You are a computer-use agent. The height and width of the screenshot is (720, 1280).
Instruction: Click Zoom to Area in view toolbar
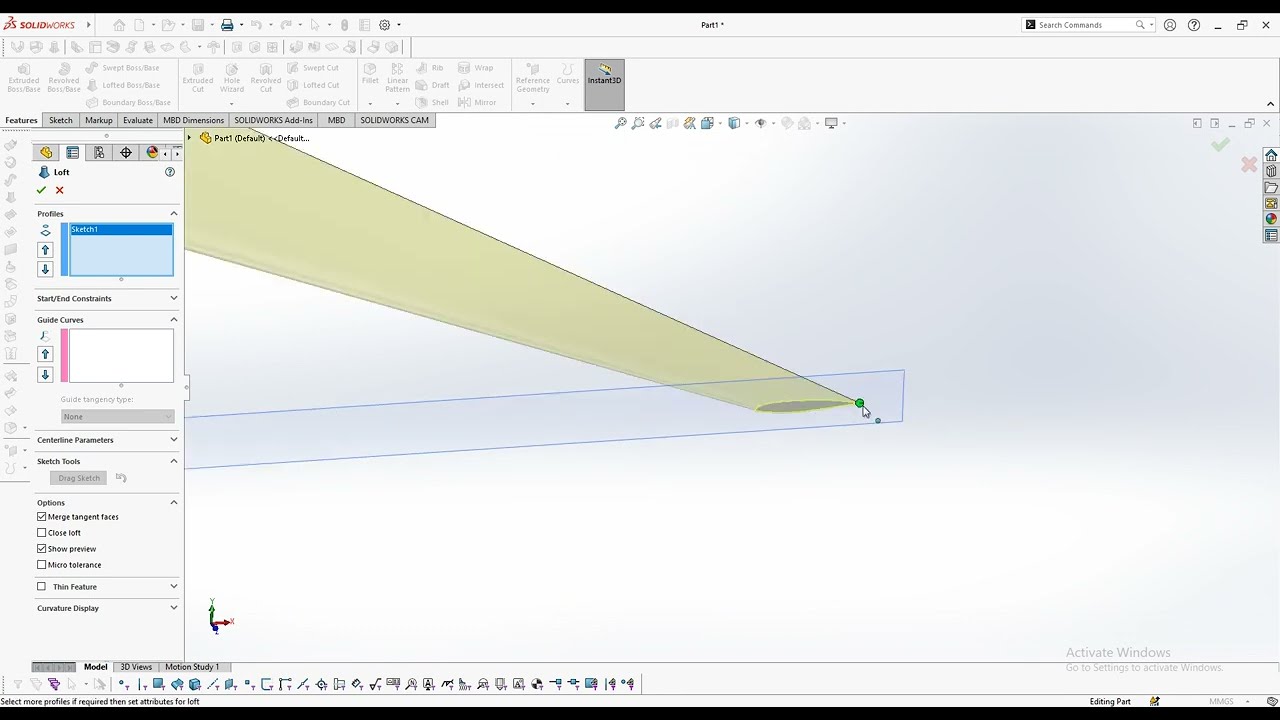pos(638,123)
